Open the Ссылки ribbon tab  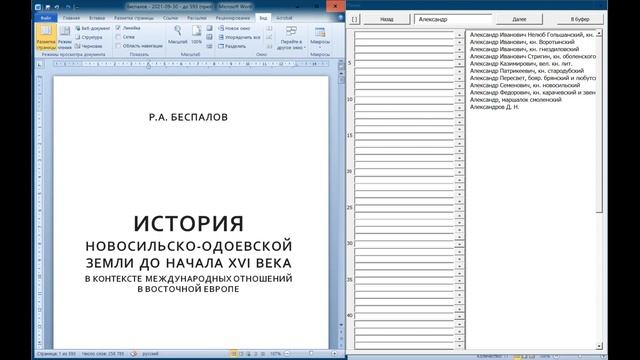point(170,18)
